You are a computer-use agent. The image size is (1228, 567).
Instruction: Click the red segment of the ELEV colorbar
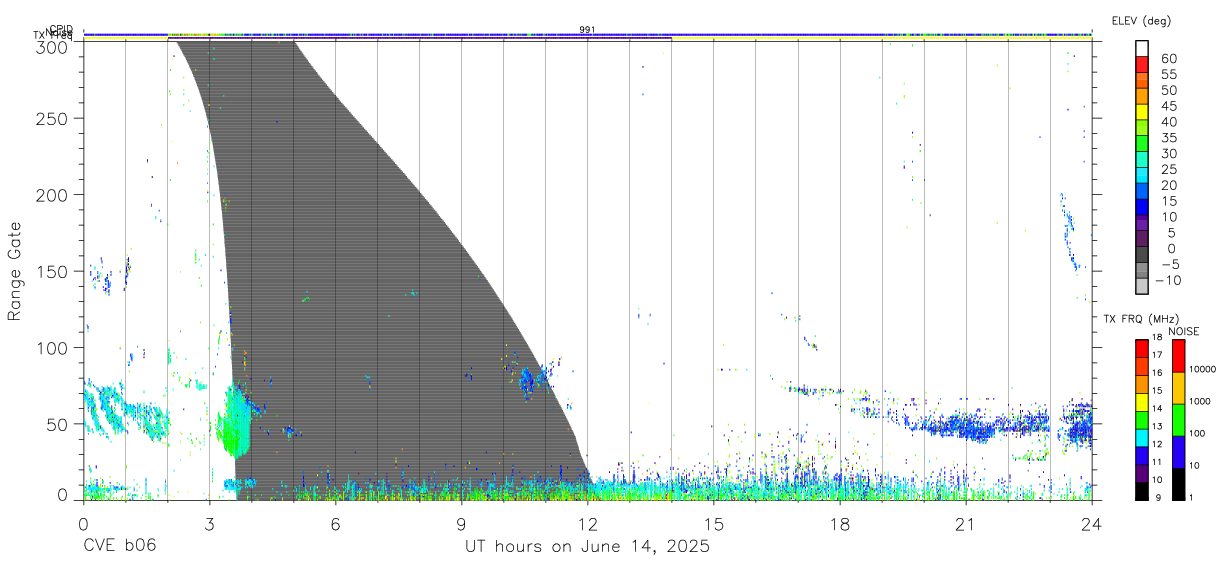(1142, 66)
